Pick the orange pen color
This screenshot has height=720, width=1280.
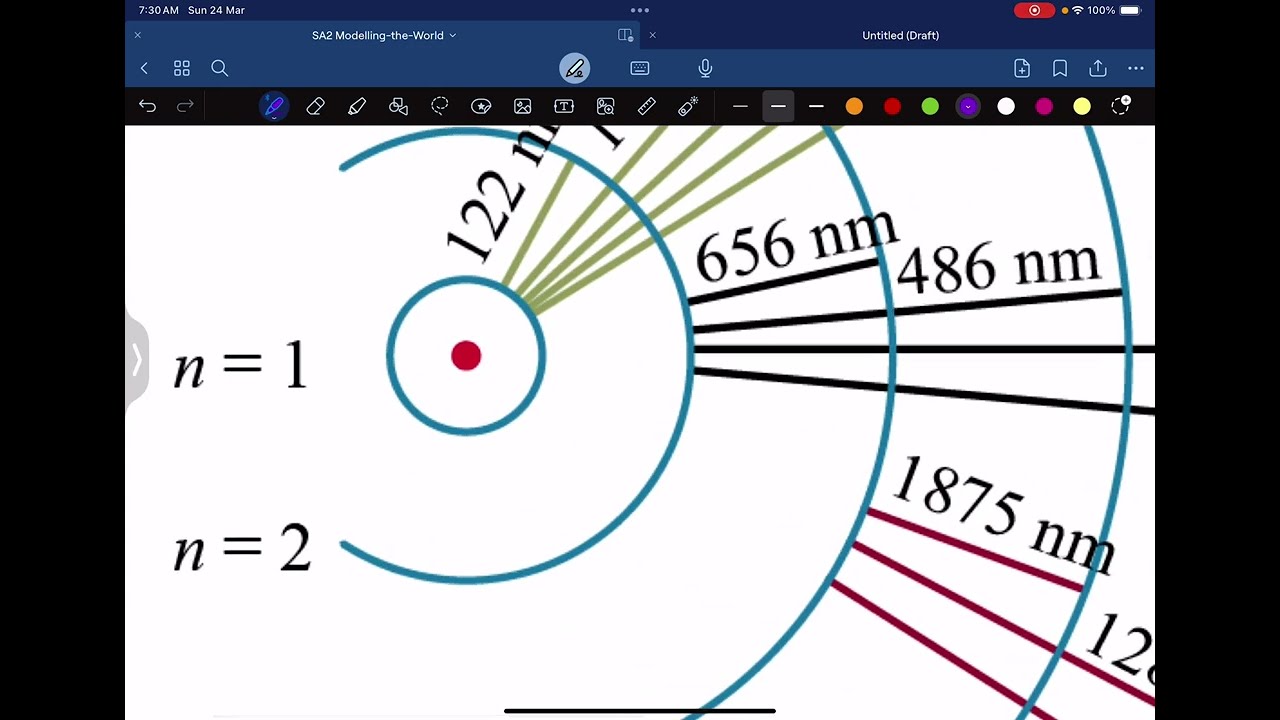click(x=854, y=106)
